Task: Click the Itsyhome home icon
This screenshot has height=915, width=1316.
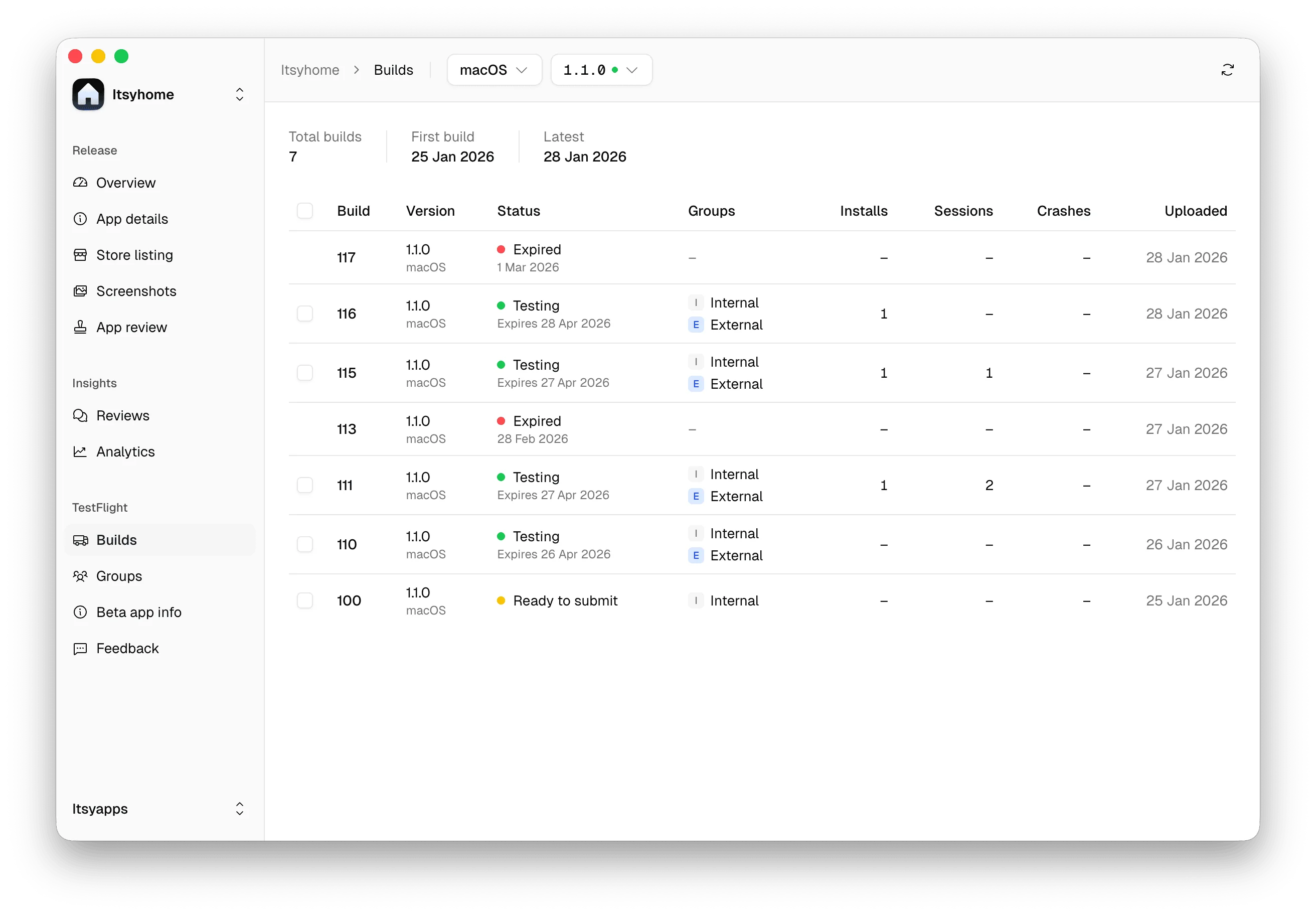Action: 87,94
